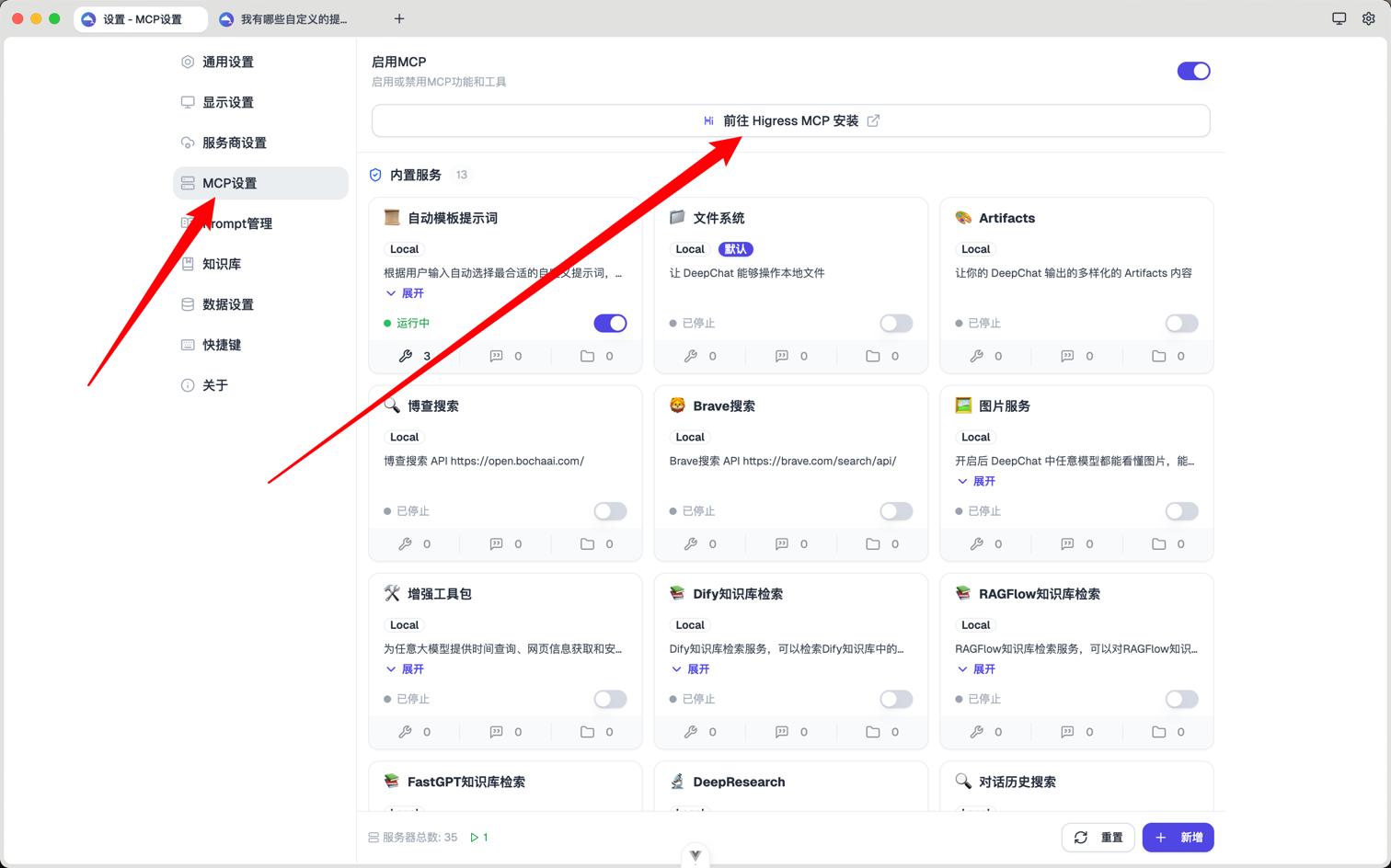Click the external link icon beside Higress
Image resolution: width=1391 pixels, height=868 pixels.
(x=873, y=120)
